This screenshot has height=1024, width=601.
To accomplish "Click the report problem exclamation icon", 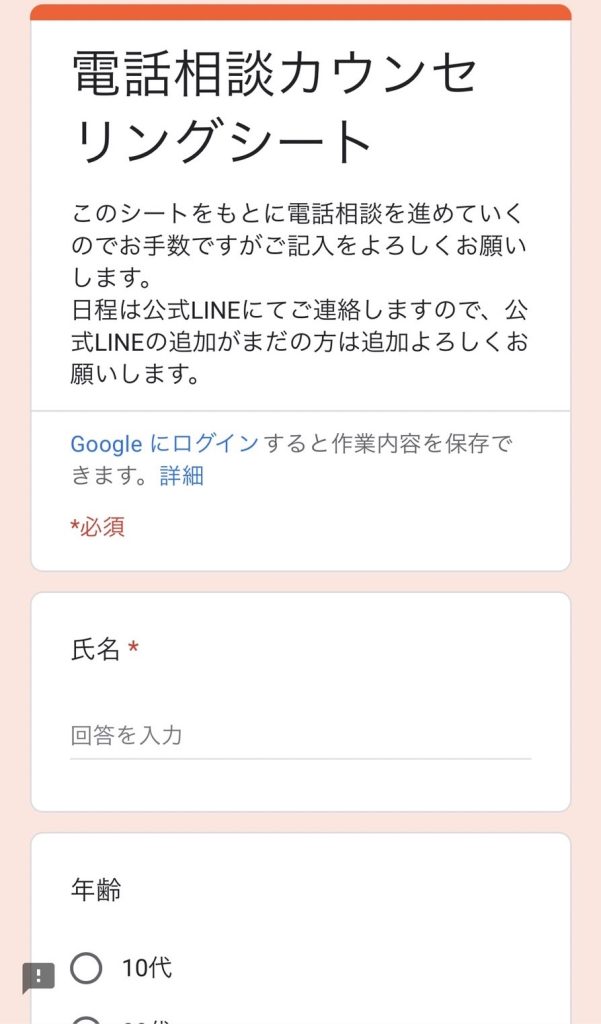I will [x=38, y=977].
